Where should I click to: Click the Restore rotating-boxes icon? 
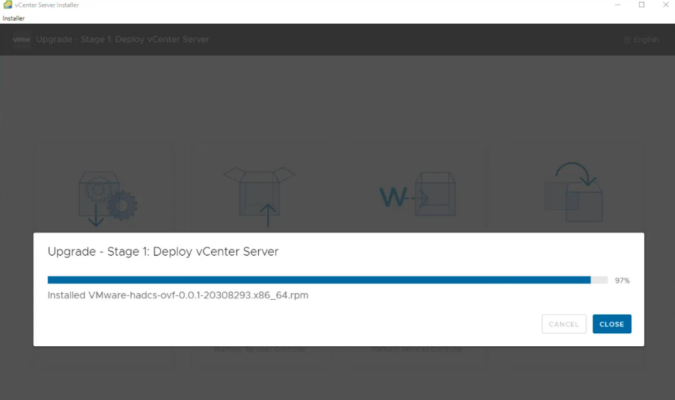pos(573,192)
